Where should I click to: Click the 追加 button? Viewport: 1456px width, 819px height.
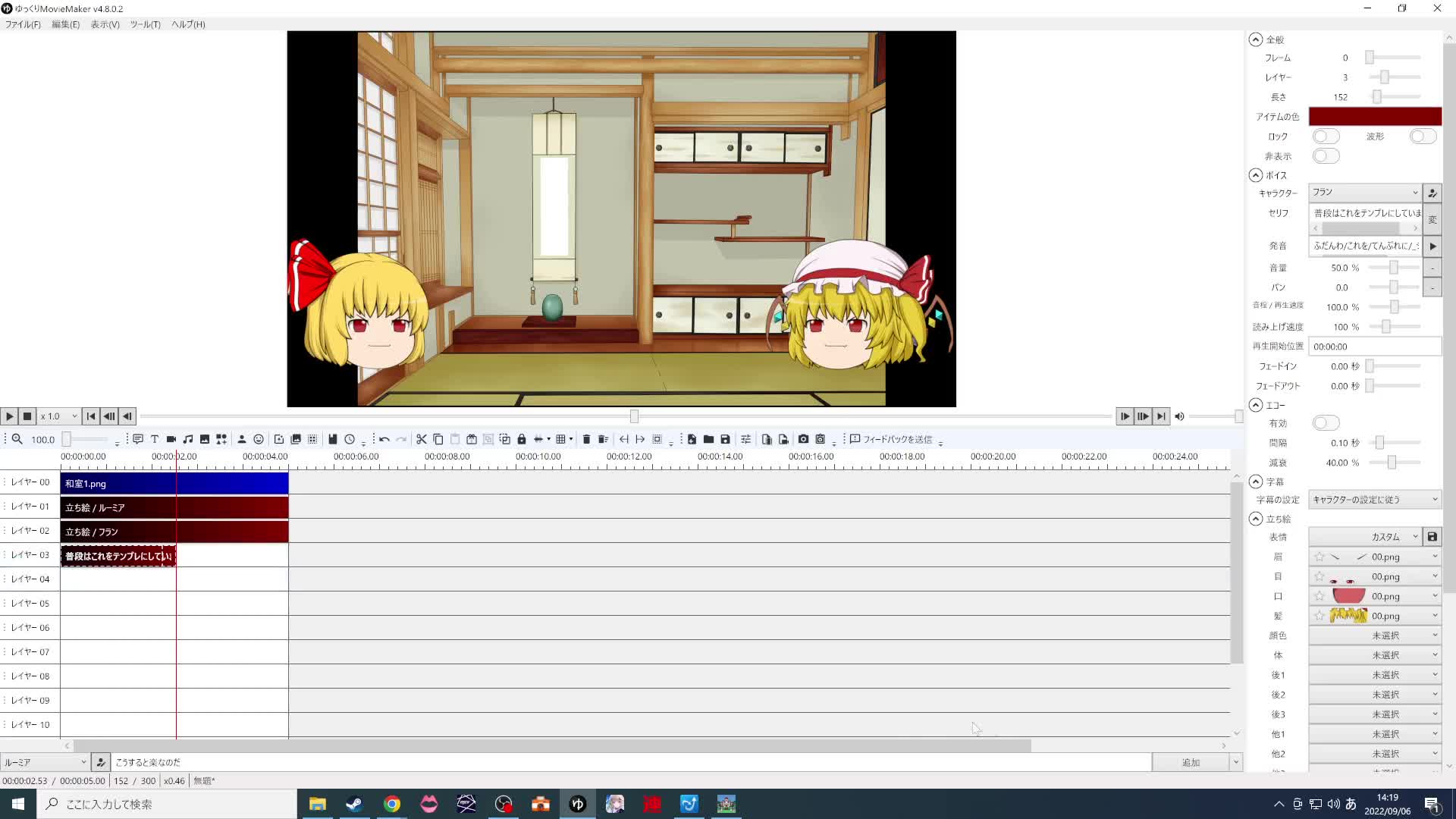[x=1190, y=762]
